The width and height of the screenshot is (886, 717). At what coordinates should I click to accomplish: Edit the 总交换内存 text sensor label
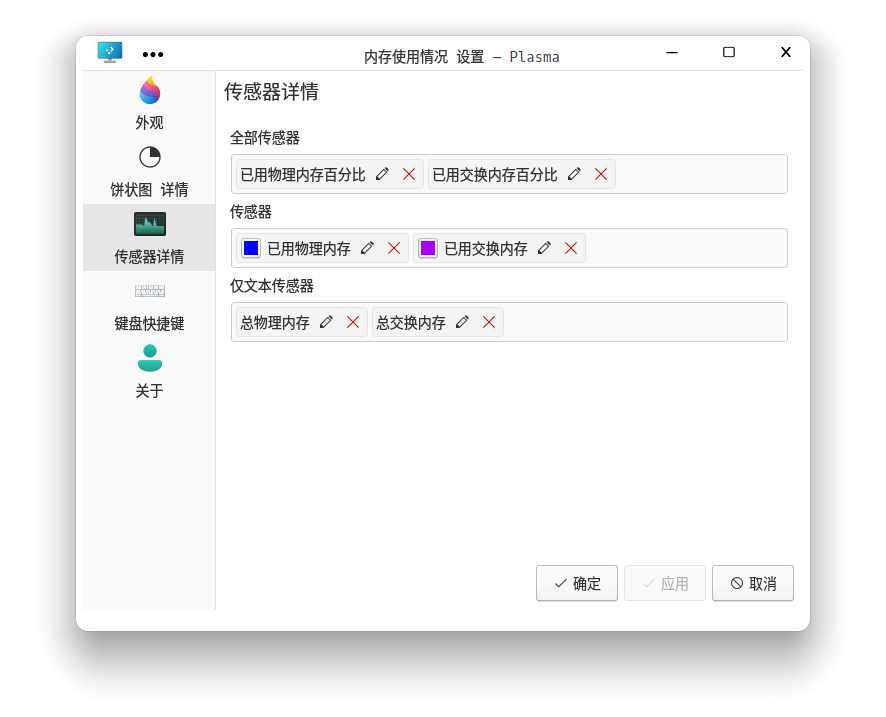tap(462, 322)
